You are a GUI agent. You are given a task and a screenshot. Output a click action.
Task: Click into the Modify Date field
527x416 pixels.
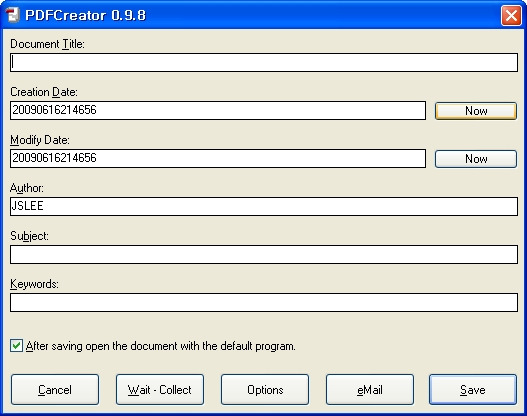pos(218,158)
